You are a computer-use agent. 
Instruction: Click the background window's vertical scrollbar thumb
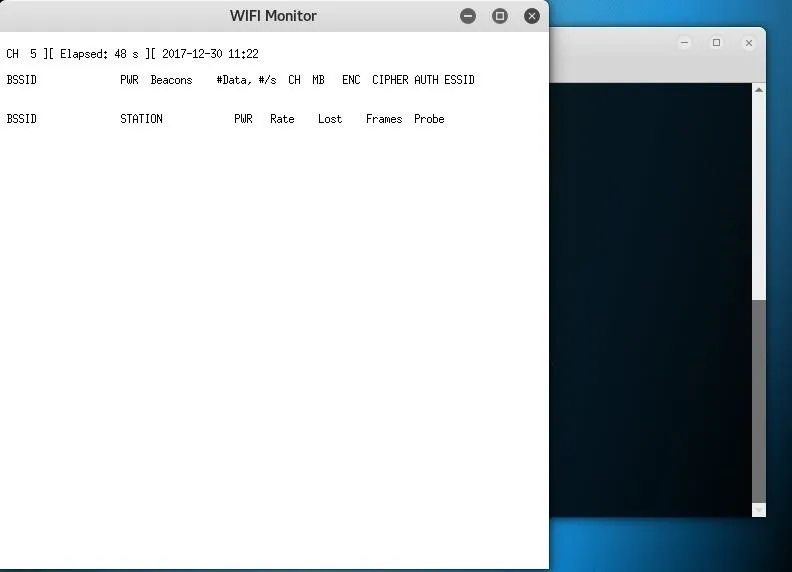click(x=759, y=401)
